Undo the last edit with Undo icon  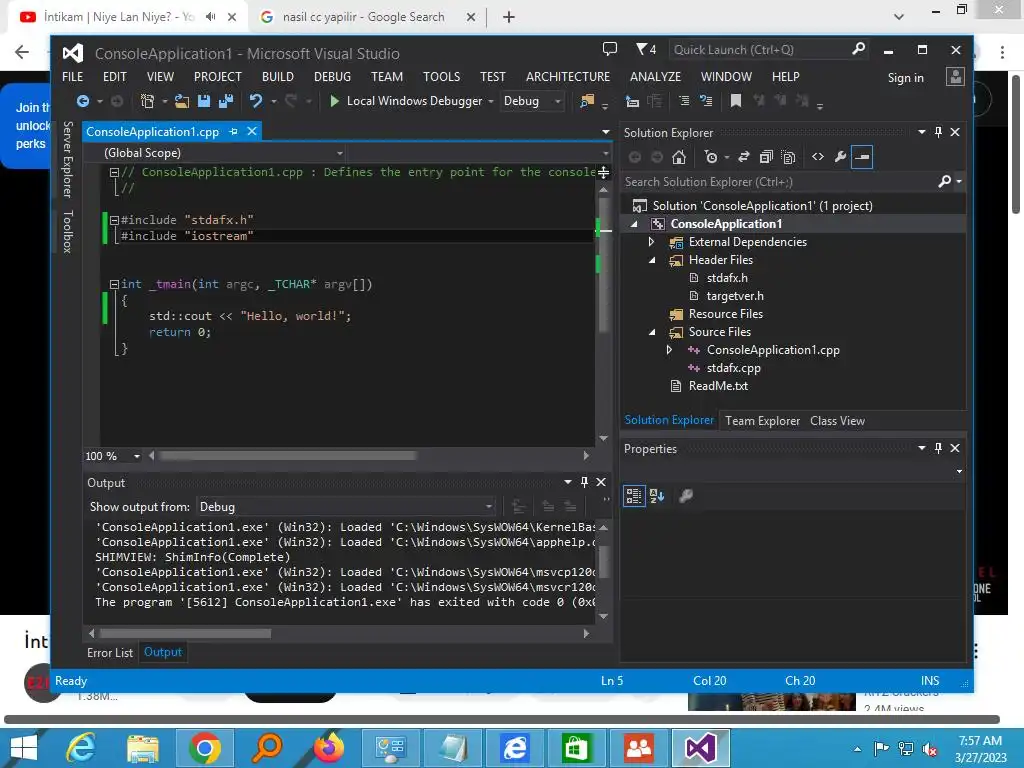(255, 101)
